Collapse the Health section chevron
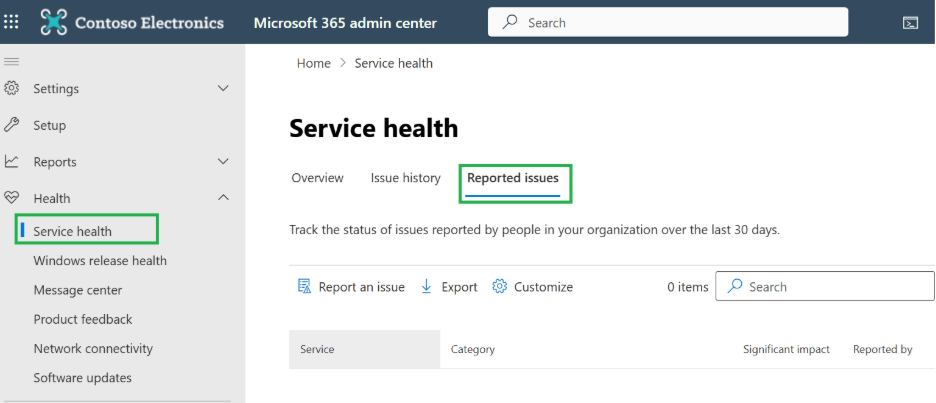Viewport: 936px width, 403px height. click(223, 198)
